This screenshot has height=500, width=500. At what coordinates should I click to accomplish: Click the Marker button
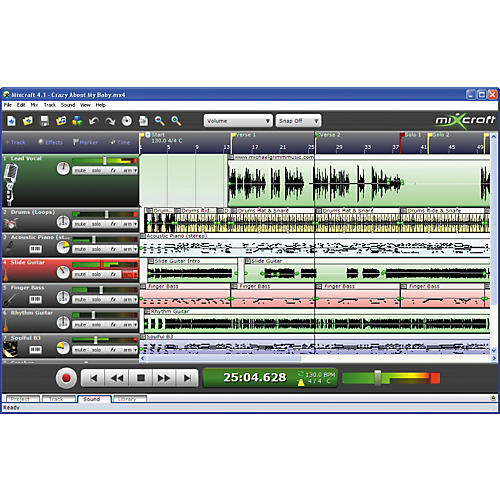point(85,142)
